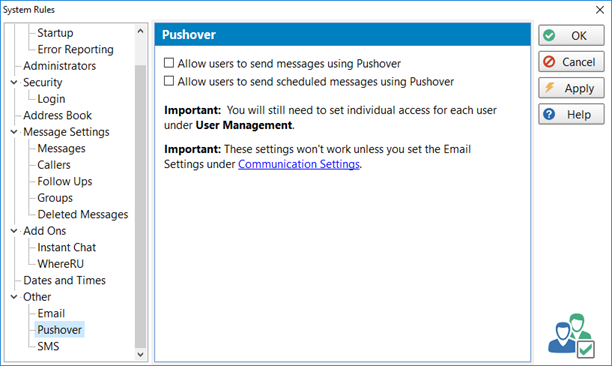Select Error Reporting in the tree

(x=75, y=49)
